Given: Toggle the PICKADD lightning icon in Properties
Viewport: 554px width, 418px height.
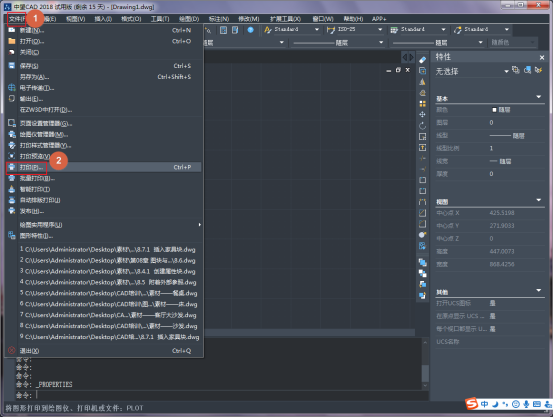Looking at the screenshot, I should pos(538,70).
